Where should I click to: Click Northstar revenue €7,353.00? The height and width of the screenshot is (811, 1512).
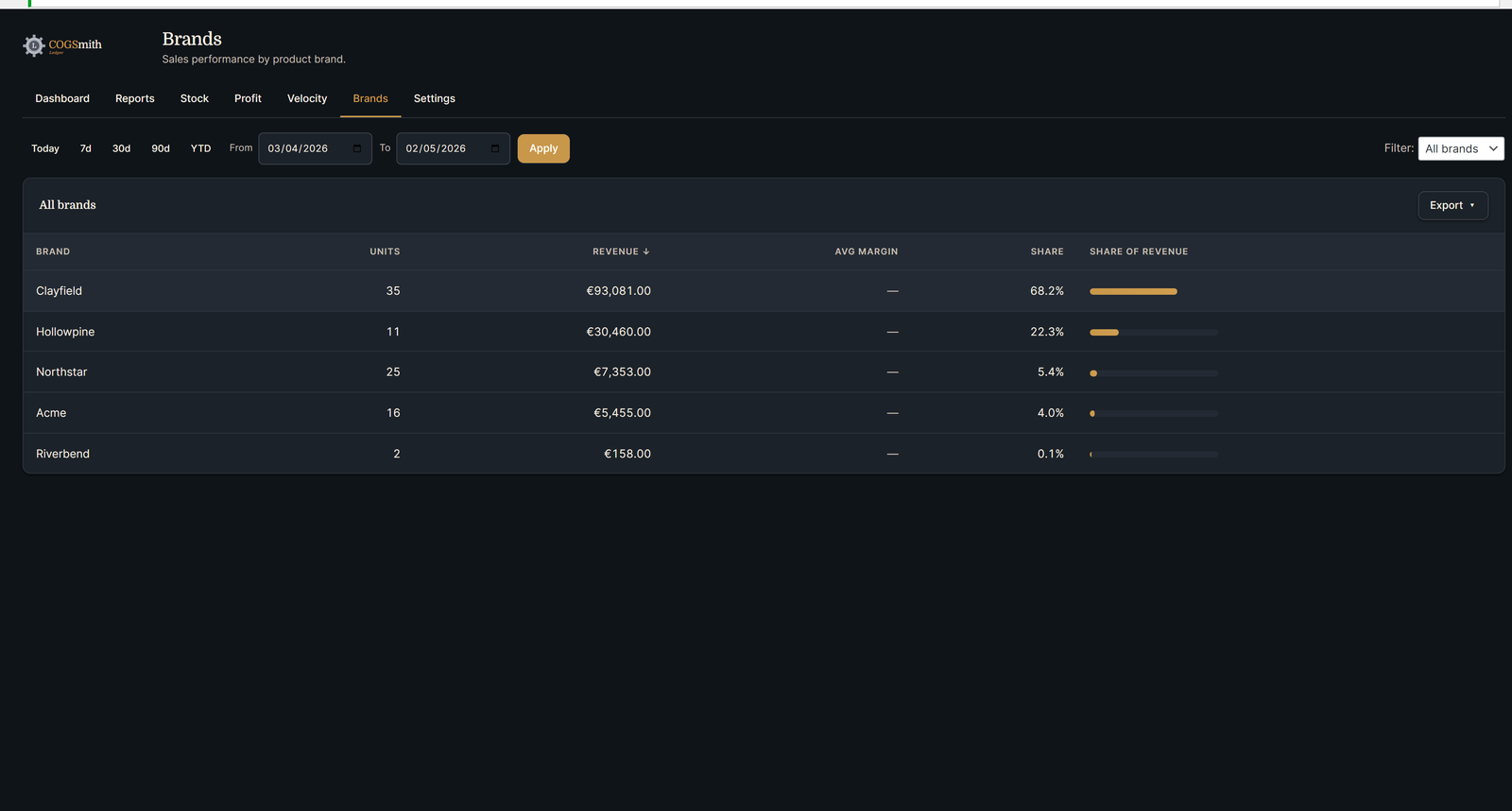[x=623, y=372]
